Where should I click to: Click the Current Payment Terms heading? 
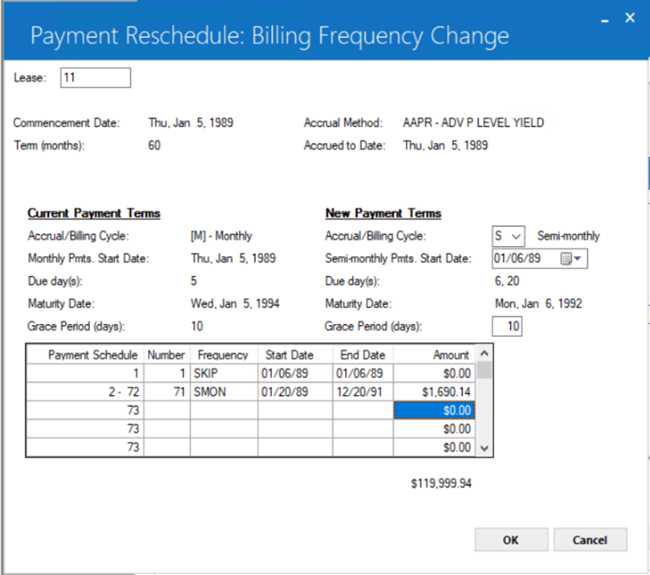[94, 213]
